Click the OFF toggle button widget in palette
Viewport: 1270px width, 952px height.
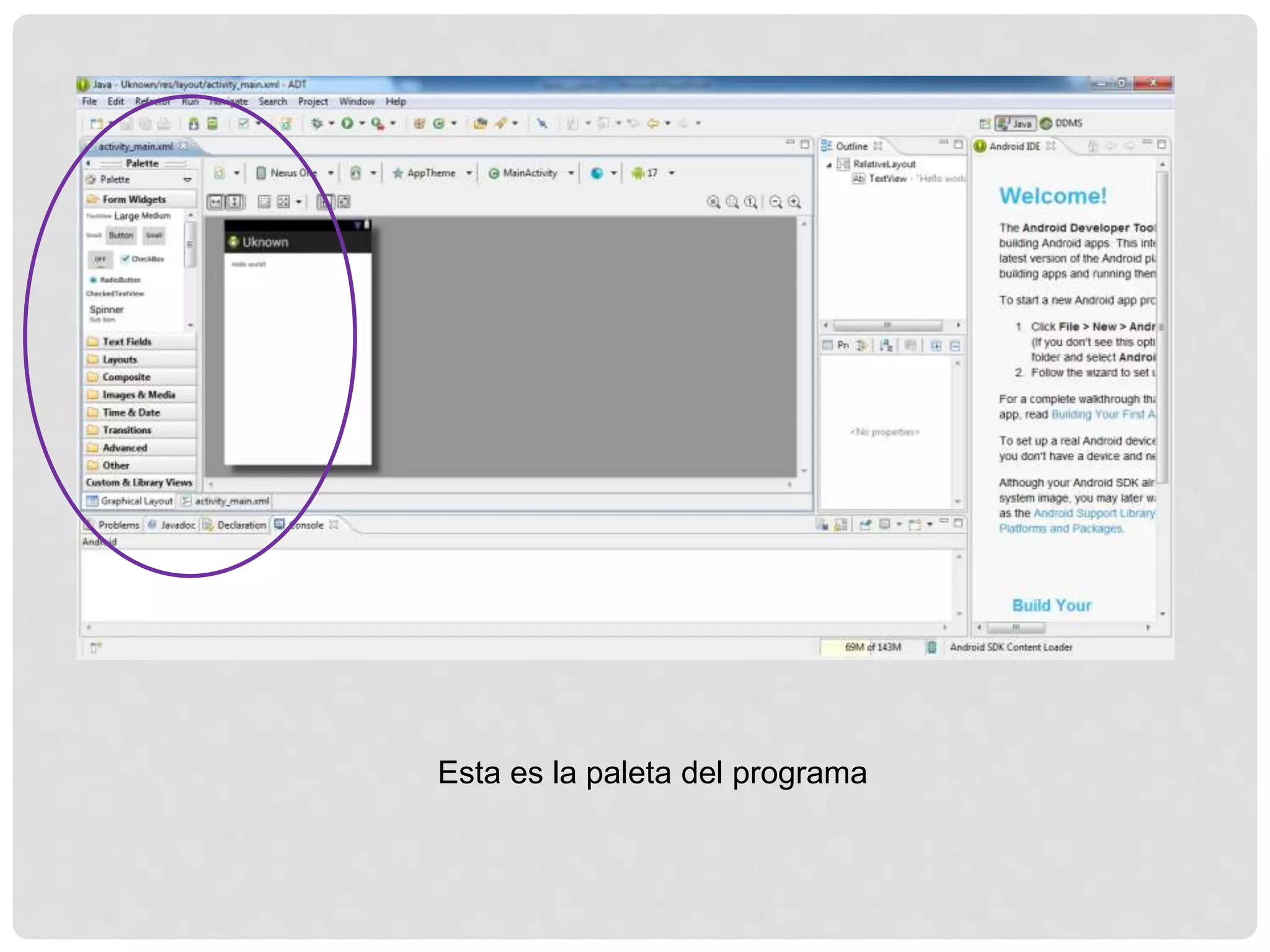(x=100, y=259)
